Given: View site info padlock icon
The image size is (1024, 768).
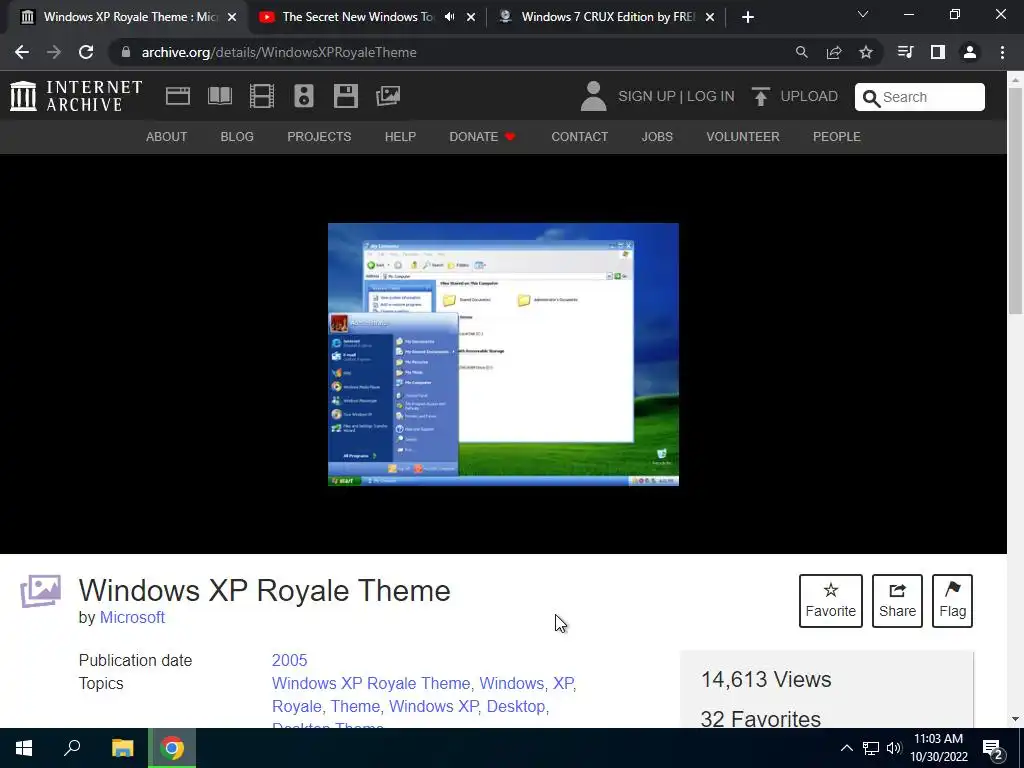Looking at the screenshot, I should pos(126,52).
